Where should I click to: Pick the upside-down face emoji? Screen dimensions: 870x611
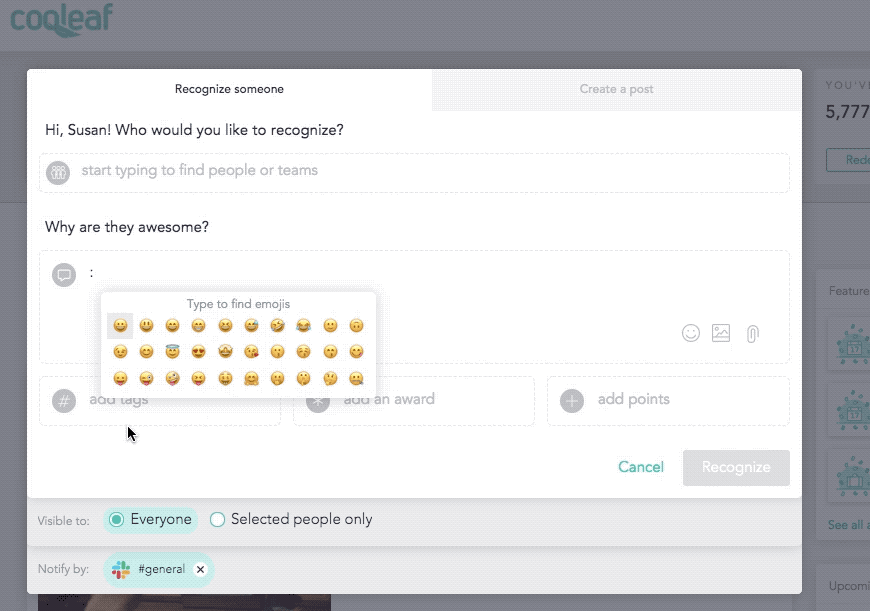click(356, 326)
